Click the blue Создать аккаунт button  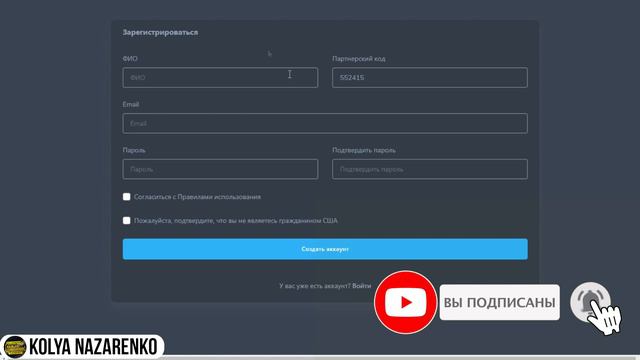point(325,249)
